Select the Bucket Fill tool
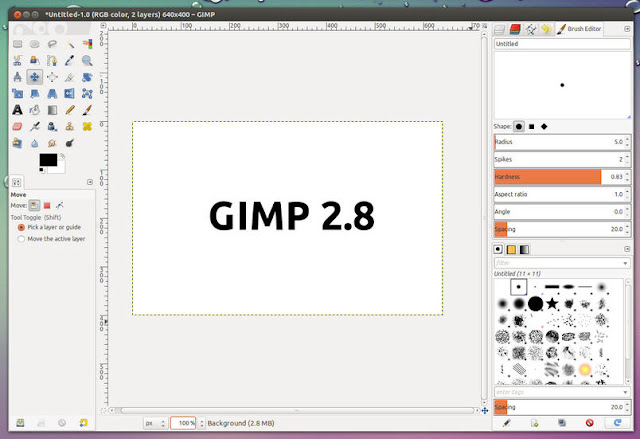The height and width of the screenshot is (439, 640). click(x=35, y=110)
